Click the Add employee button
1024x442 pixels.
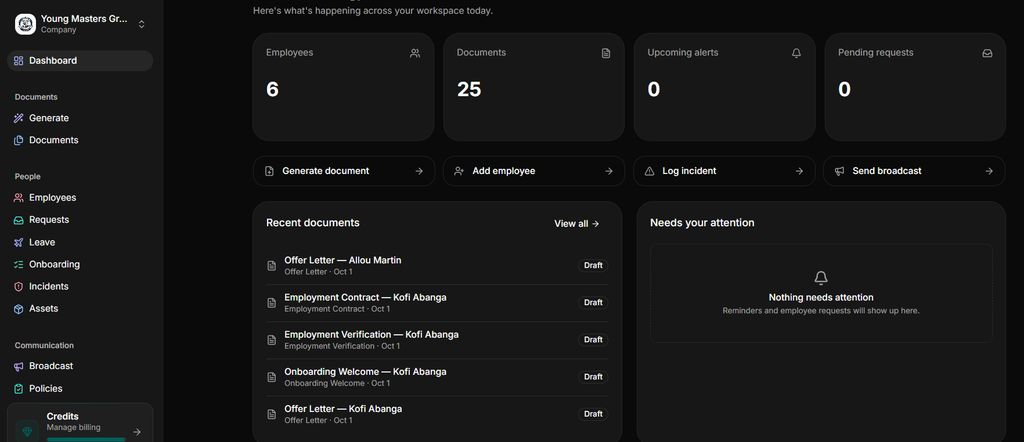tap(534, 171)
